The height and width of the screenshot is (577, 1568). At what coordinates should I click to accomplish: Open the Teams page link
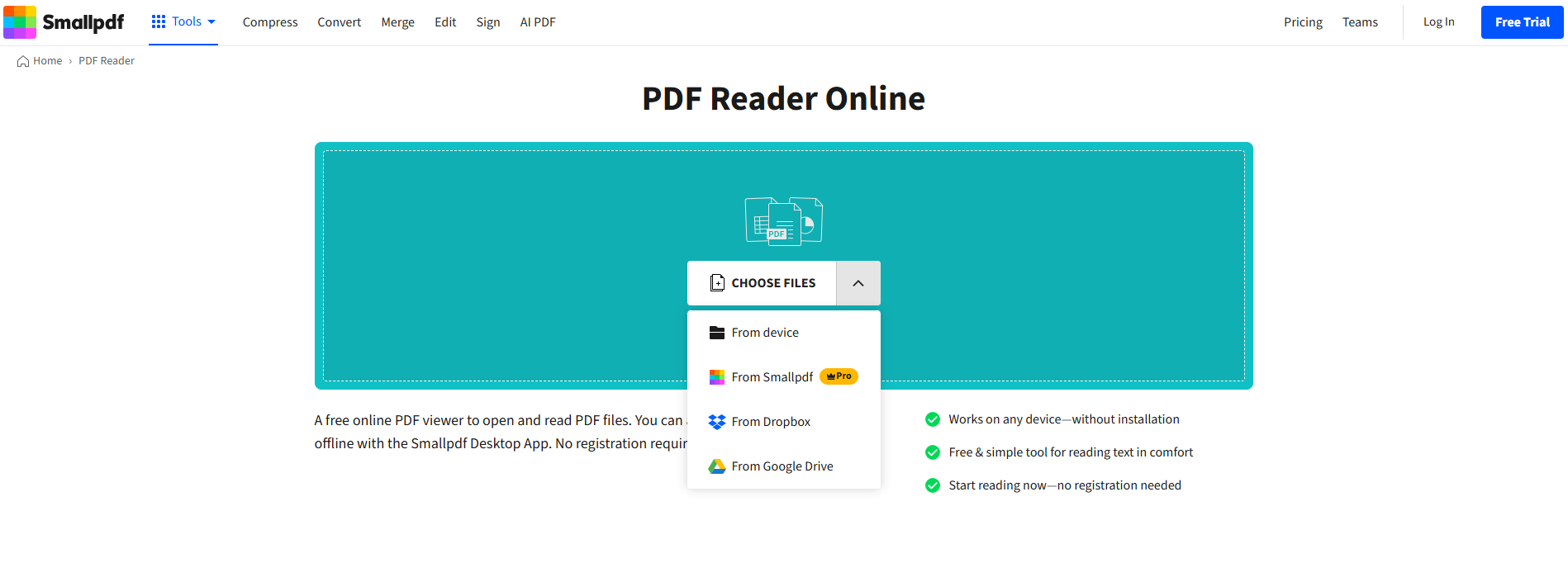[1360, 22]
